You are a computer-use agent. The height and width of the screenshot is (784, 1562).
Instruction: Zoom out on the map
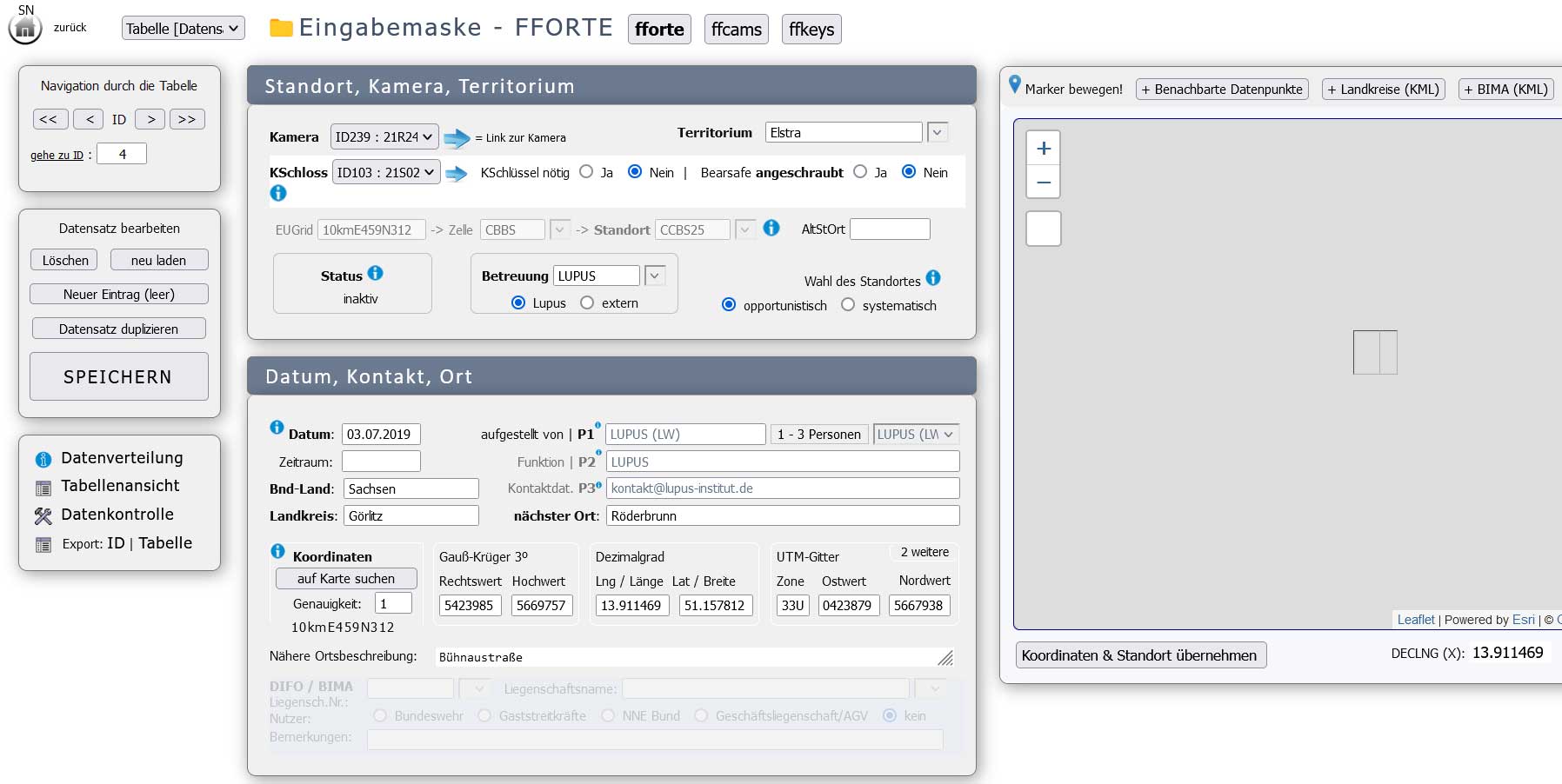(1044, 183)
